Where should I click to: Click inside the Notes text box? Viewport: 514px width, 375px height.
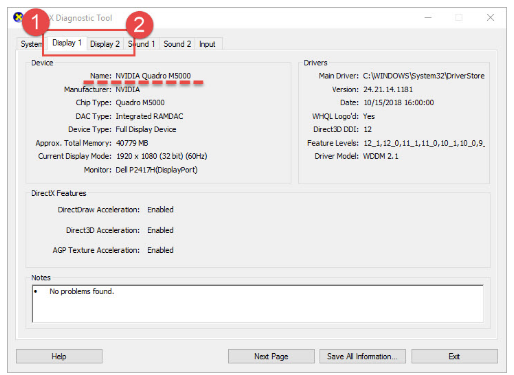click(x=257, y=304)
